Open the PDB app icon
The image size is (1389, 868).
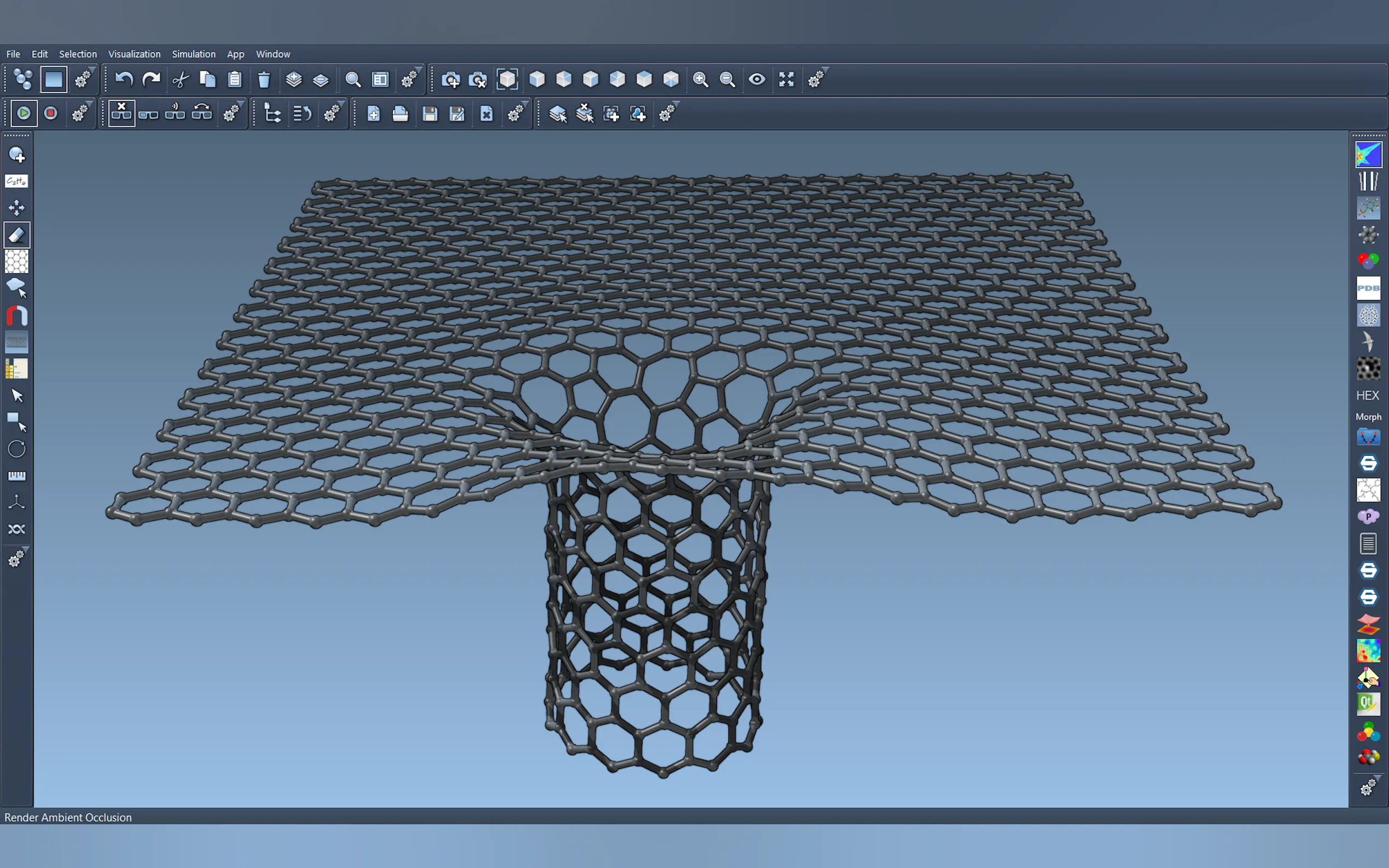pyautogui.click(x=1368, y=288)
